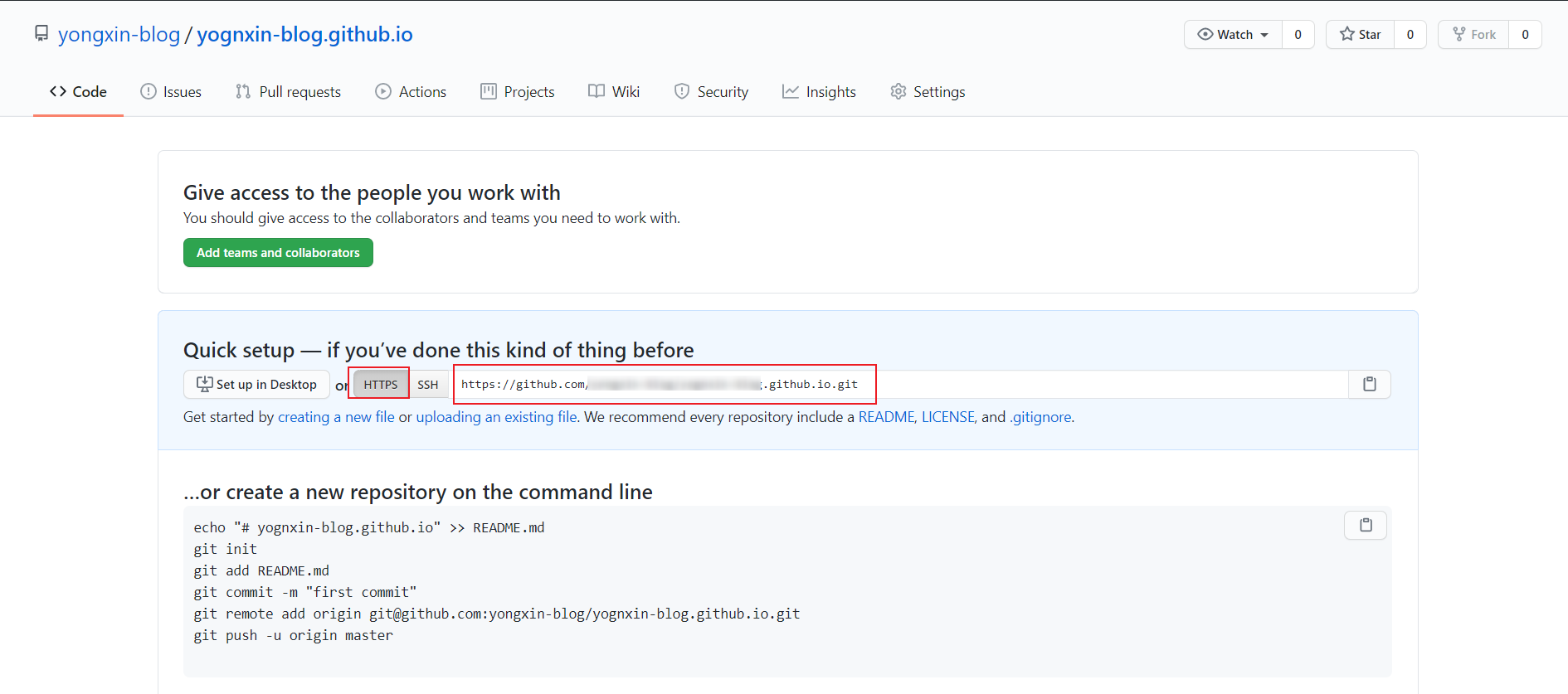Open the yongxin-blog owner link

119,34
